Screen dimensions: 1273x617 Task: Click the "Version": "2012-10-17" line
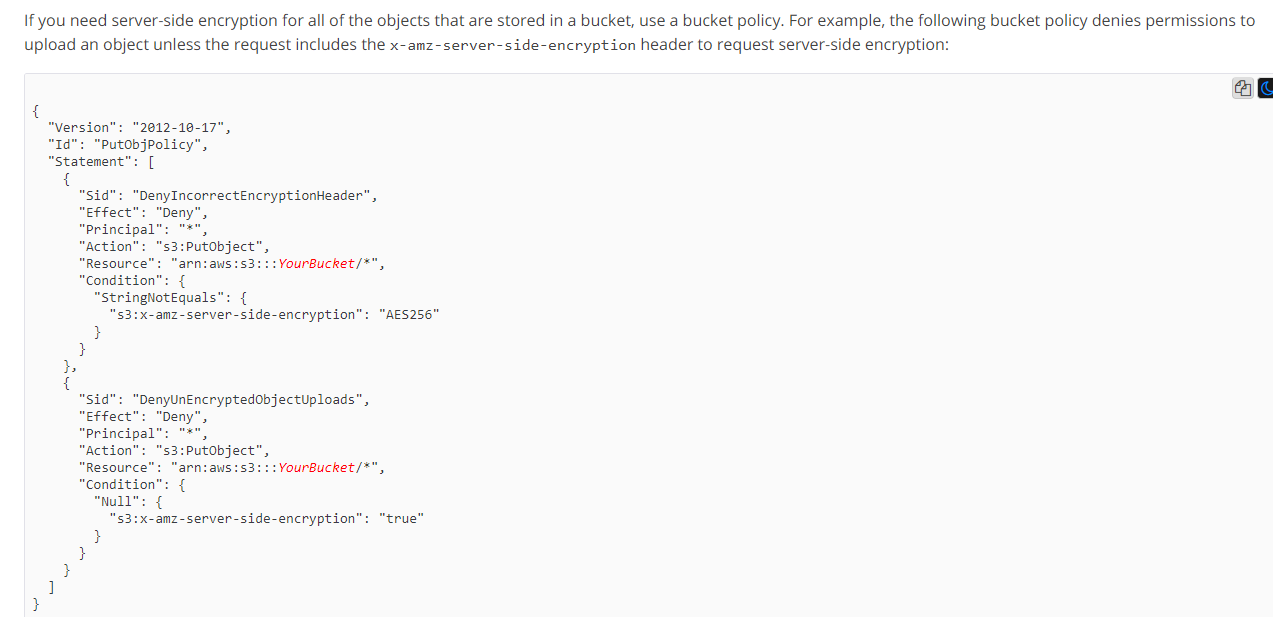[x=139, y=127]
